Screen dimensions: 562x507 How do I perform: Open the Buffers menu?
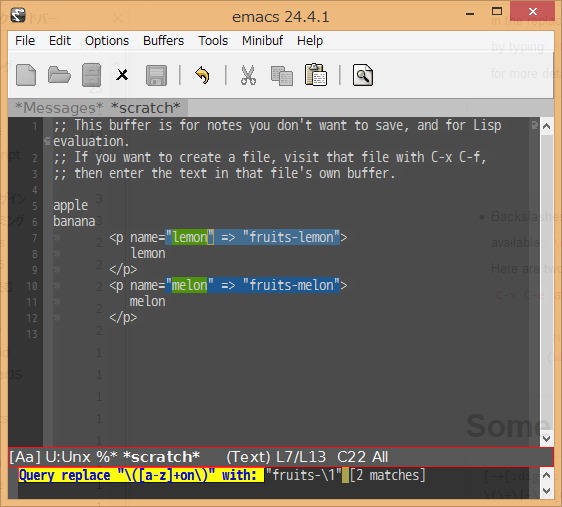163,41
